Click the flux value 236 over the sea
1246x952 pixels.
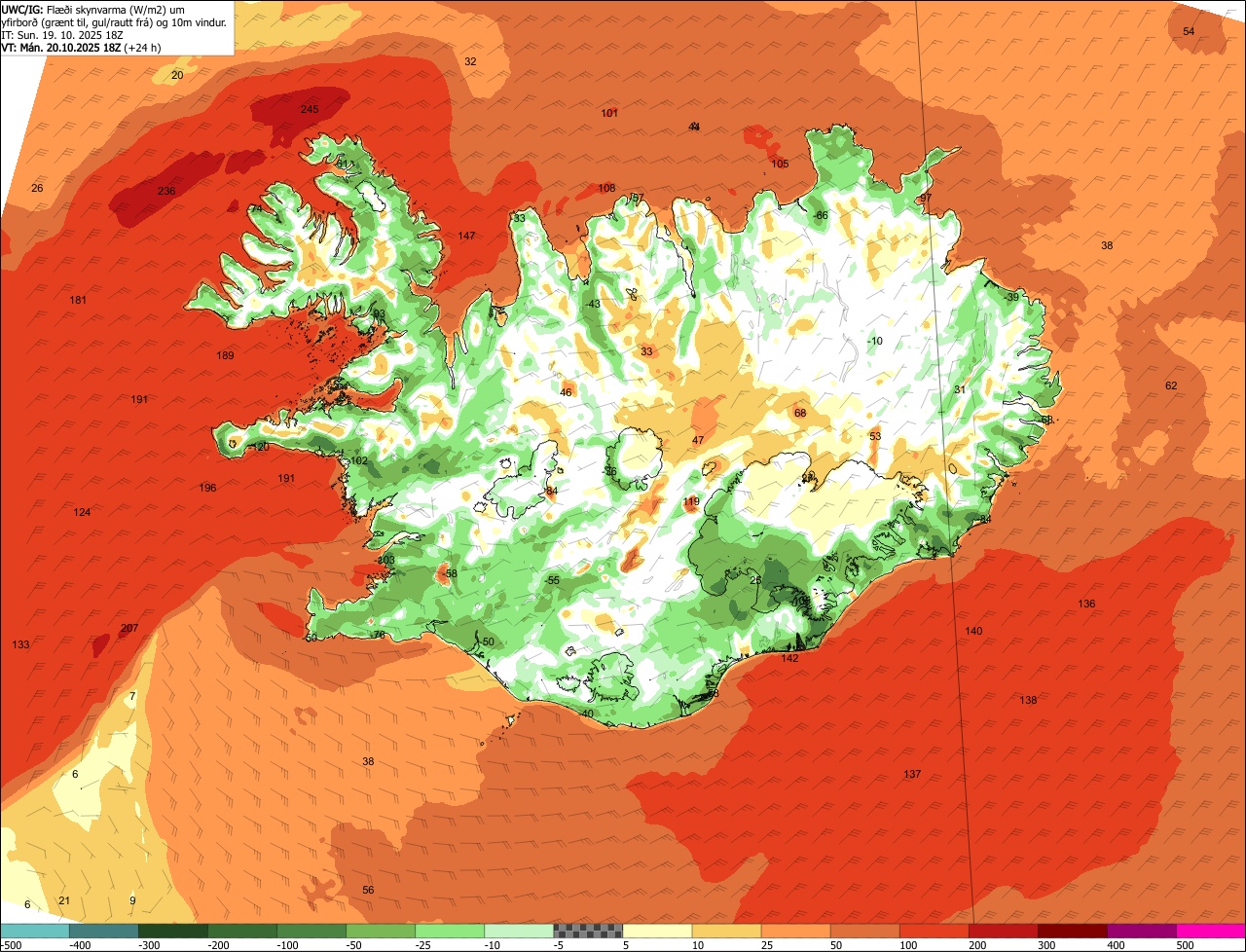tap(166, 191)
